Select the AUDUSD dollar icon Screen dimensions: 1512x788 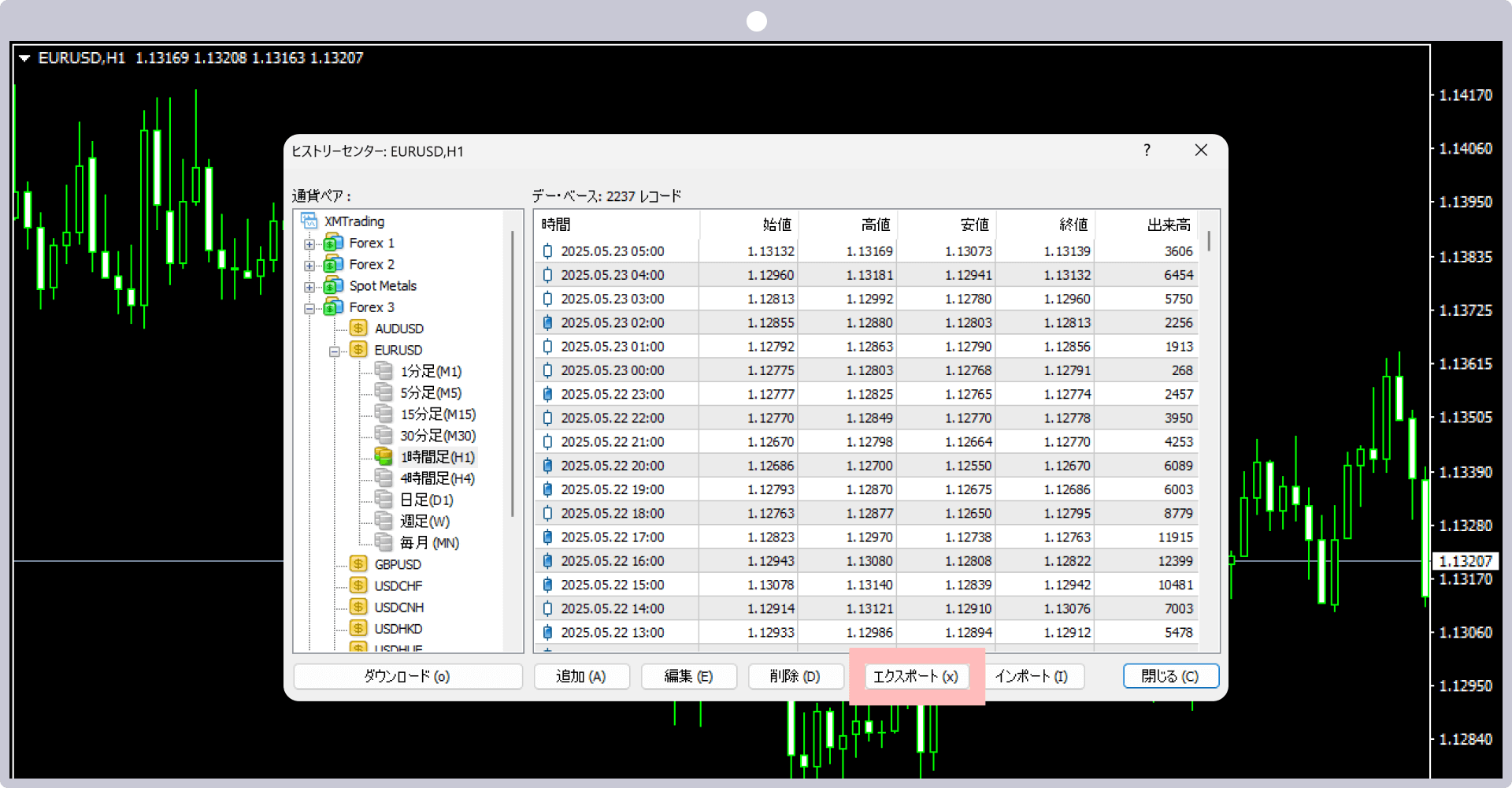click(358, 329)
